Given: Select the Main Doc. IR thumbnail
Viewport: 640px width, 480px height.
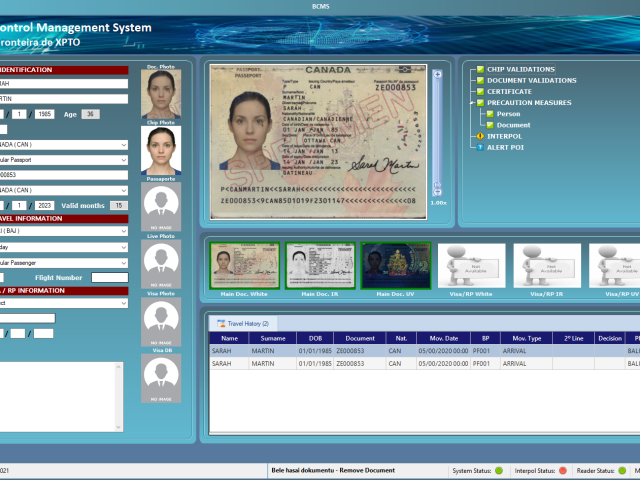Looking at the screenshot, I should click(x=320, y=265).
